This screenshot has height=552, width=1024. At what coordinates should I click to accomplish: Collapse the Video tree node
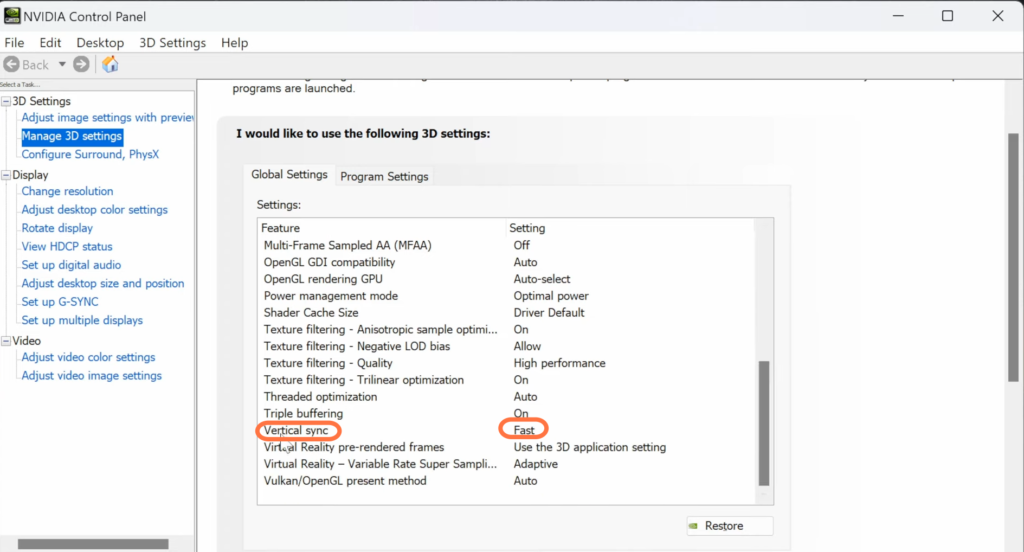tap(6, 341)
